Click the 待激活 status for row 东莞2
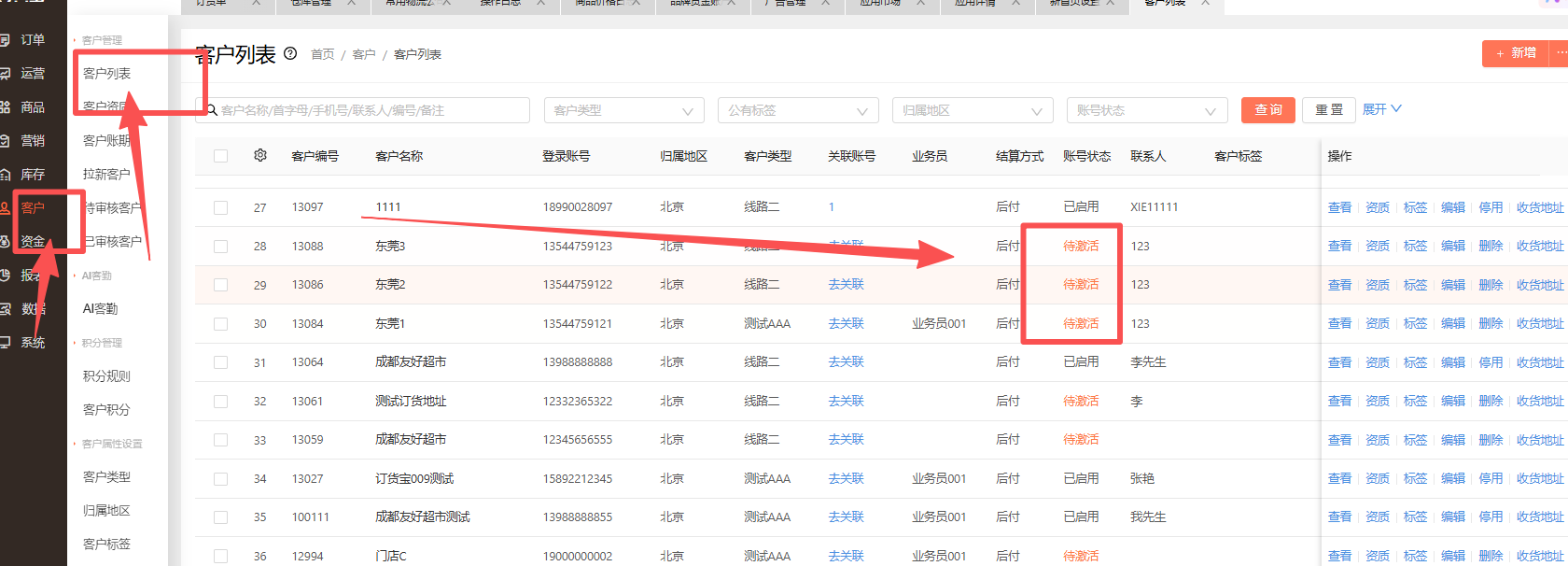1568x566 pixels. 1081,284
